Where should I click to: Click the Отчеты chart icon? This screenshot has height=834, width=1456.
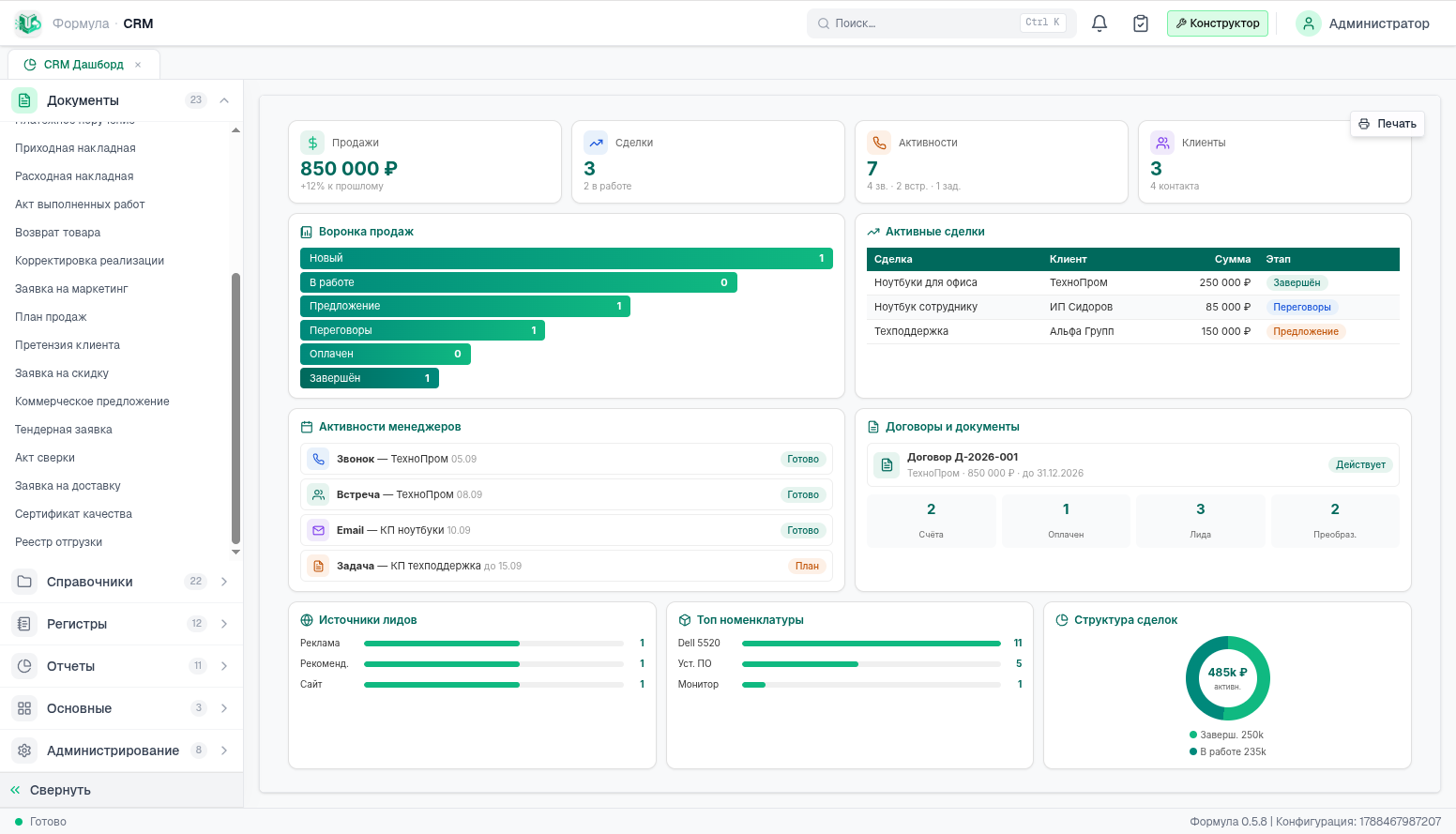click(x=24, y=666)
